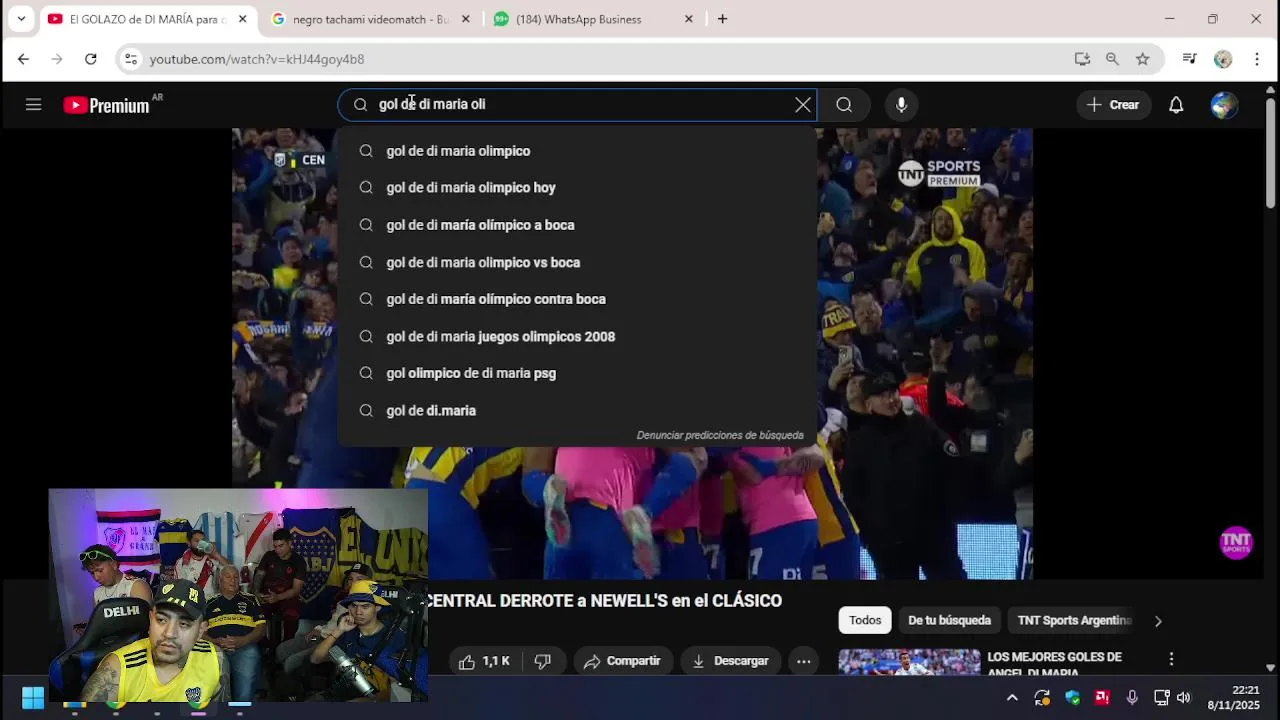This screenshot has height=720, width=1280.
Task: Open the Windows Security tray icon
Action: coord(1073,698)
